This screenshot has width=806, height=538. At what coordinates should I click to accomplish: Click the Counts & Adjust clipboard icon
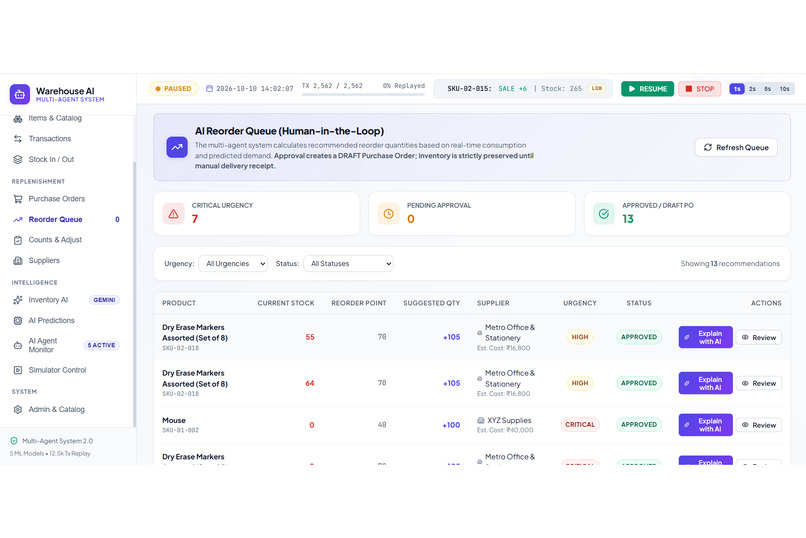pyautogui.click(x=18, y=240)
